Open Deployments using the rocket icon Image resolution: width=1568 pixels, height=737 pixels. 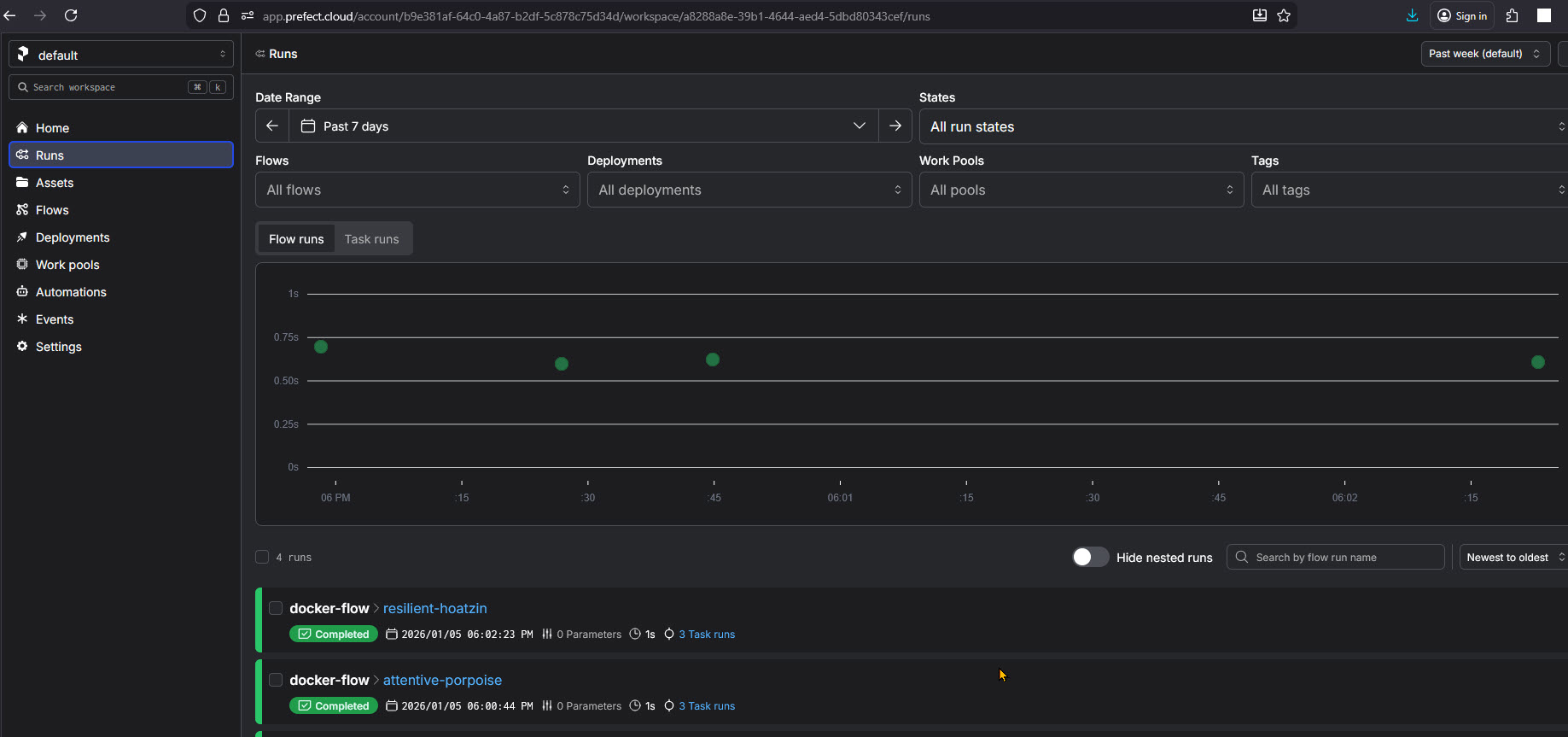22,237
